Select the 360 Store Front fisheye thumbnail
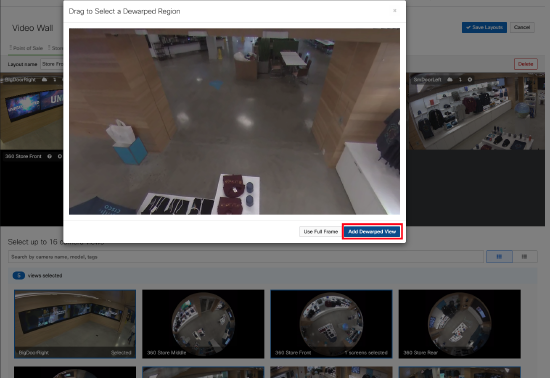Image resolution: width=550 pixels, height=378 pixels. pyautogui.click(x=331, y=324)
